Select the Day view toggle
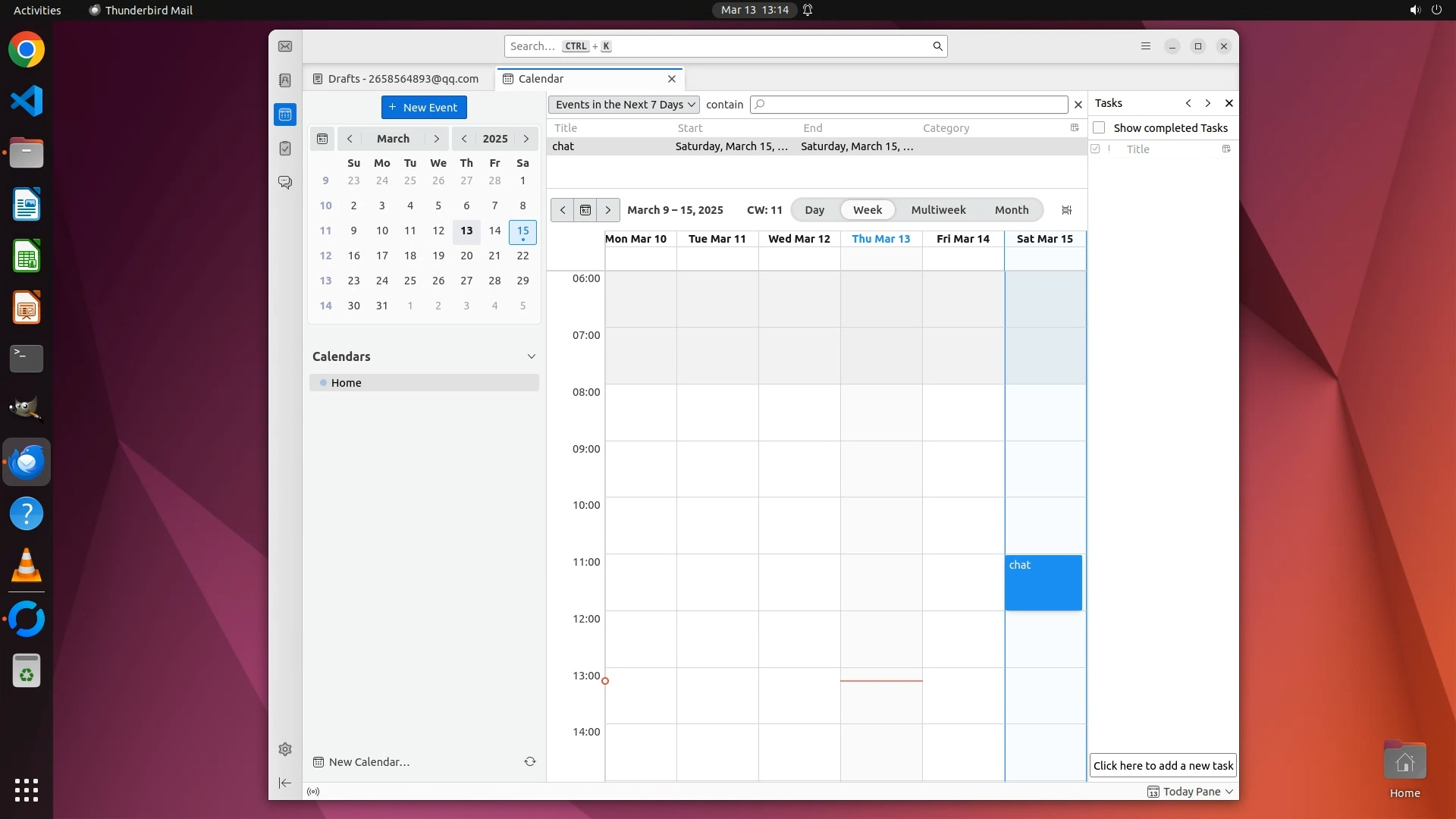 [x=814, y=210]
